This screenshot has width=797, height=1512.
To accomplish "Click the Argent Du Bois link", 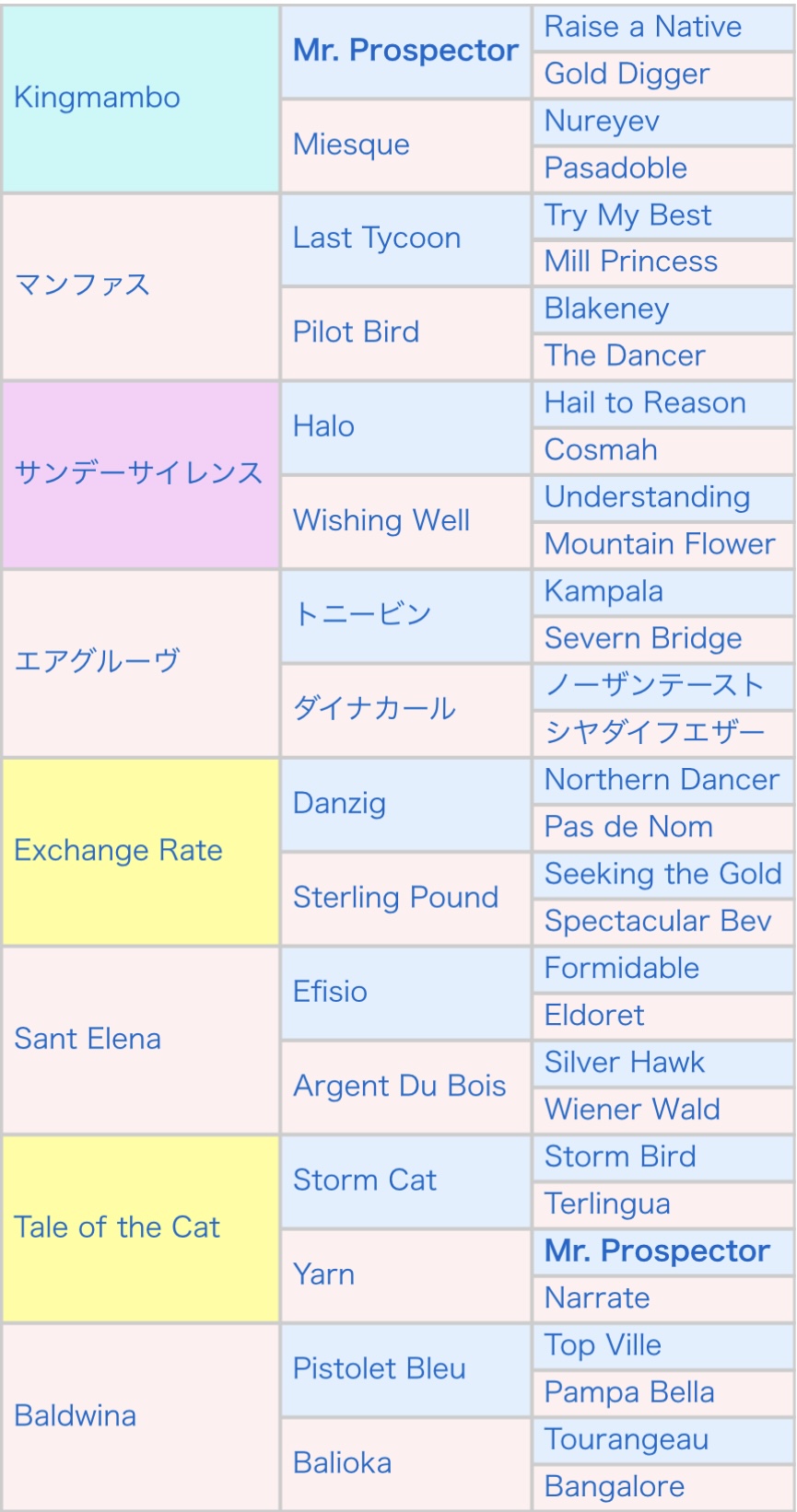I will [x=399, y=1087].
